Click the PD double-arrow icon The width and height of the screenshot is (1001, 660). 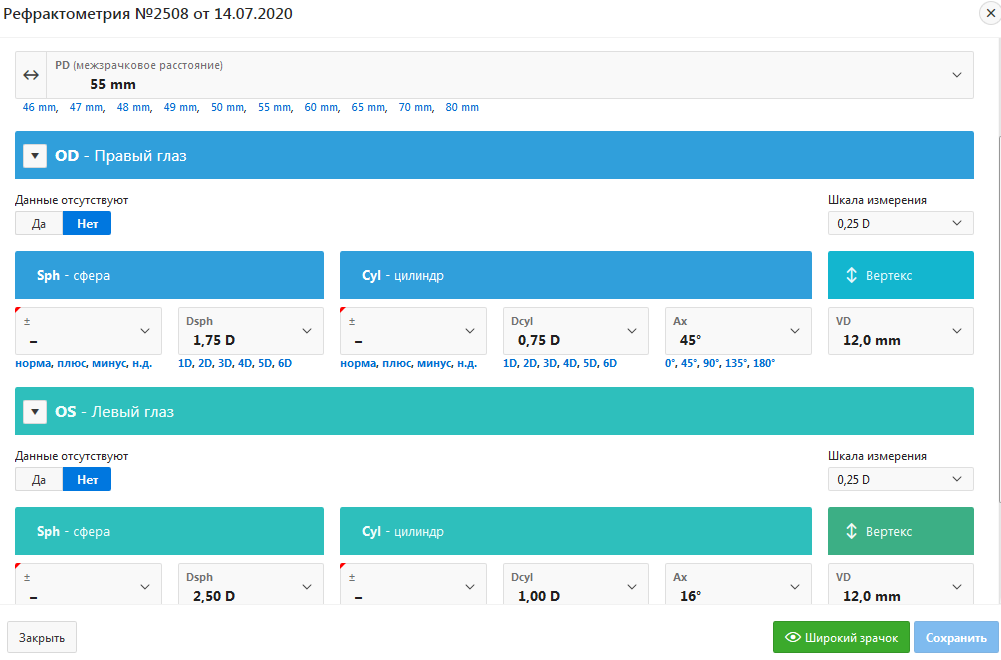pos(31,75)
